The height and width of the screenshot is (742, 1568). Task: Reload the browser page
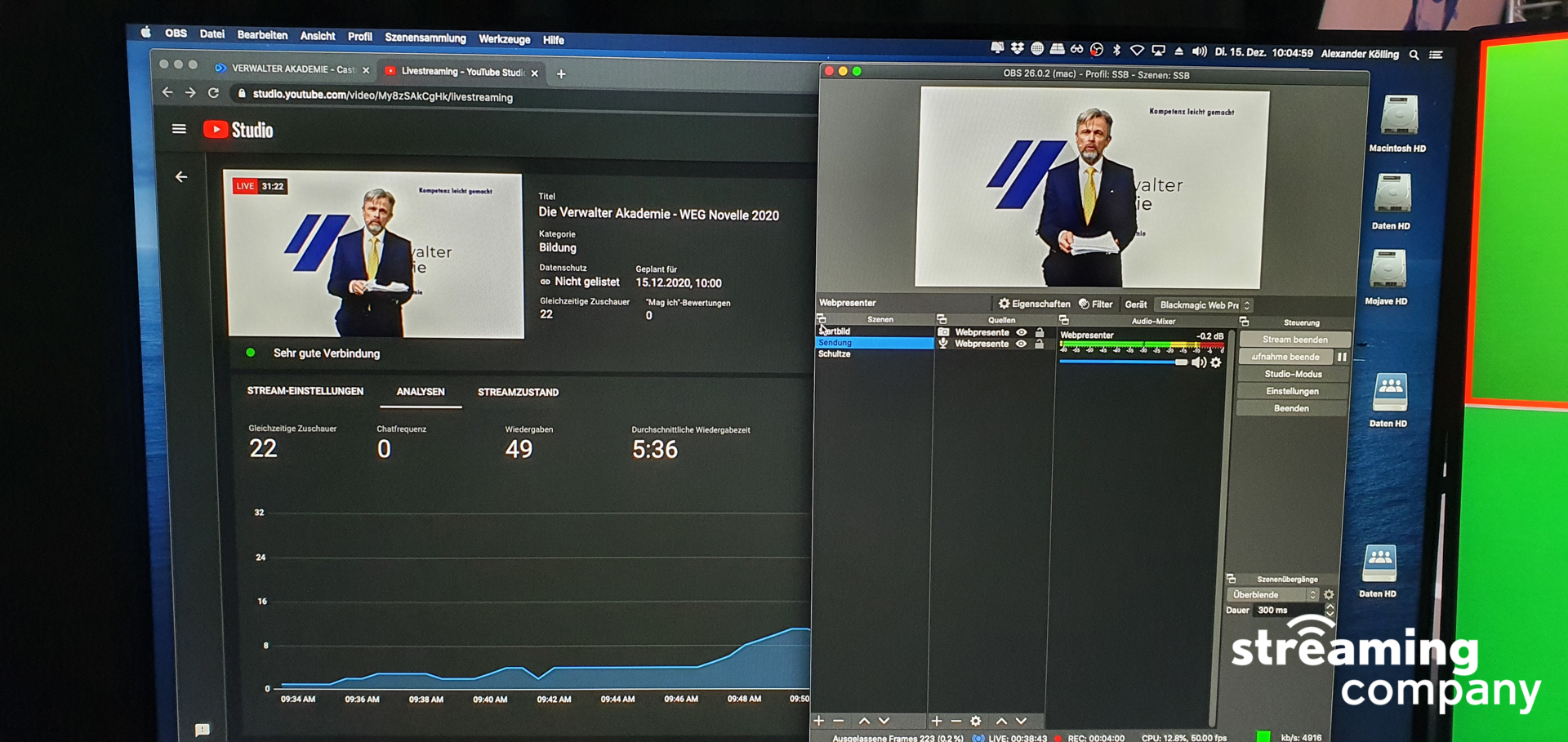click(213, 93)
